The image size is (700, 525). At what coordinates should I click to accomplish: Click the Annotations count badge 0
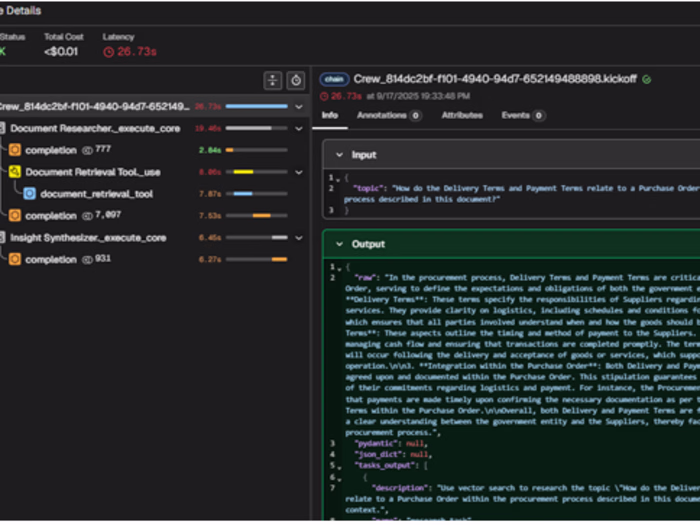(416, 116)
